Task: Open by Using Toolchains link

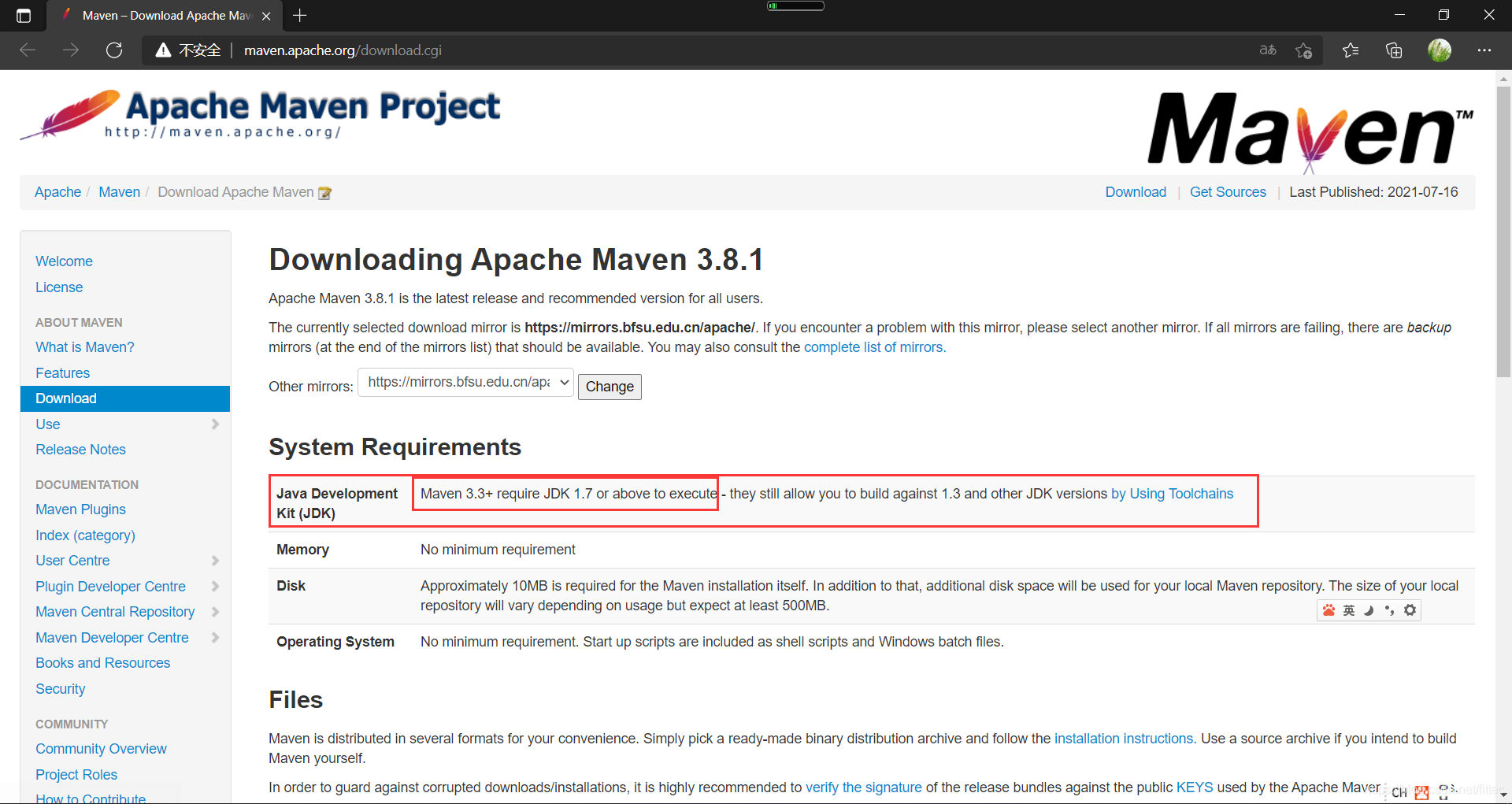Action: (x=1172, y=494)
